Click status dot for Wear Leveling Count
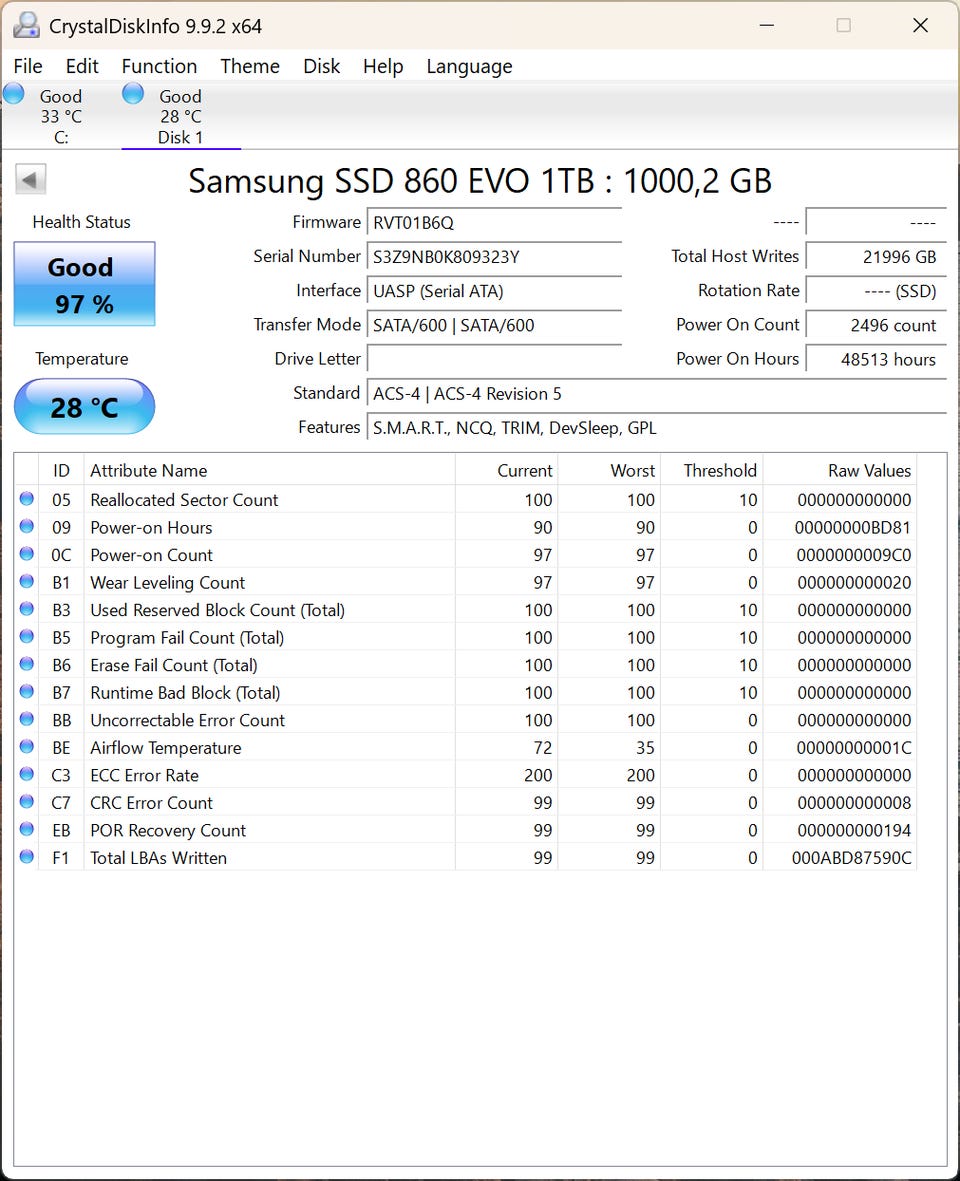This screenshot has width=960, height=1181. pos(26,581)
